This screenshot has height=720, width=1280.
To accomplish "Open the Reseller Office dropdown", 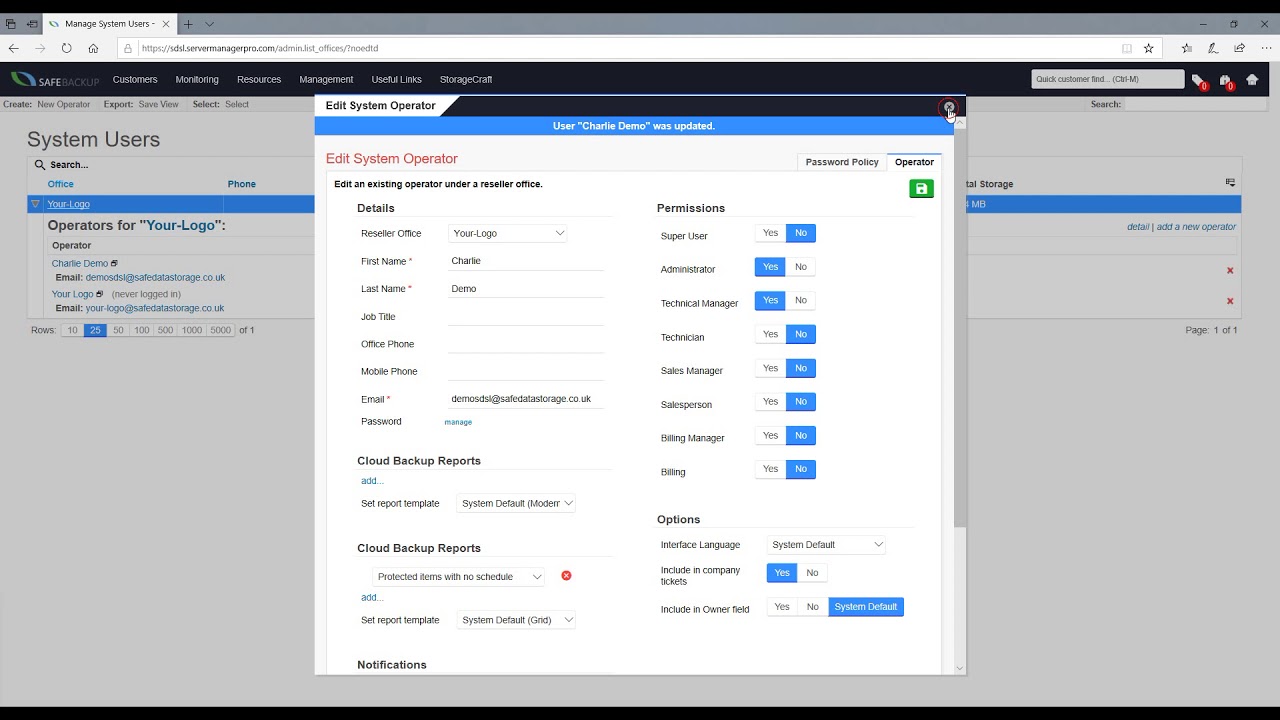I will pos(508,233).
